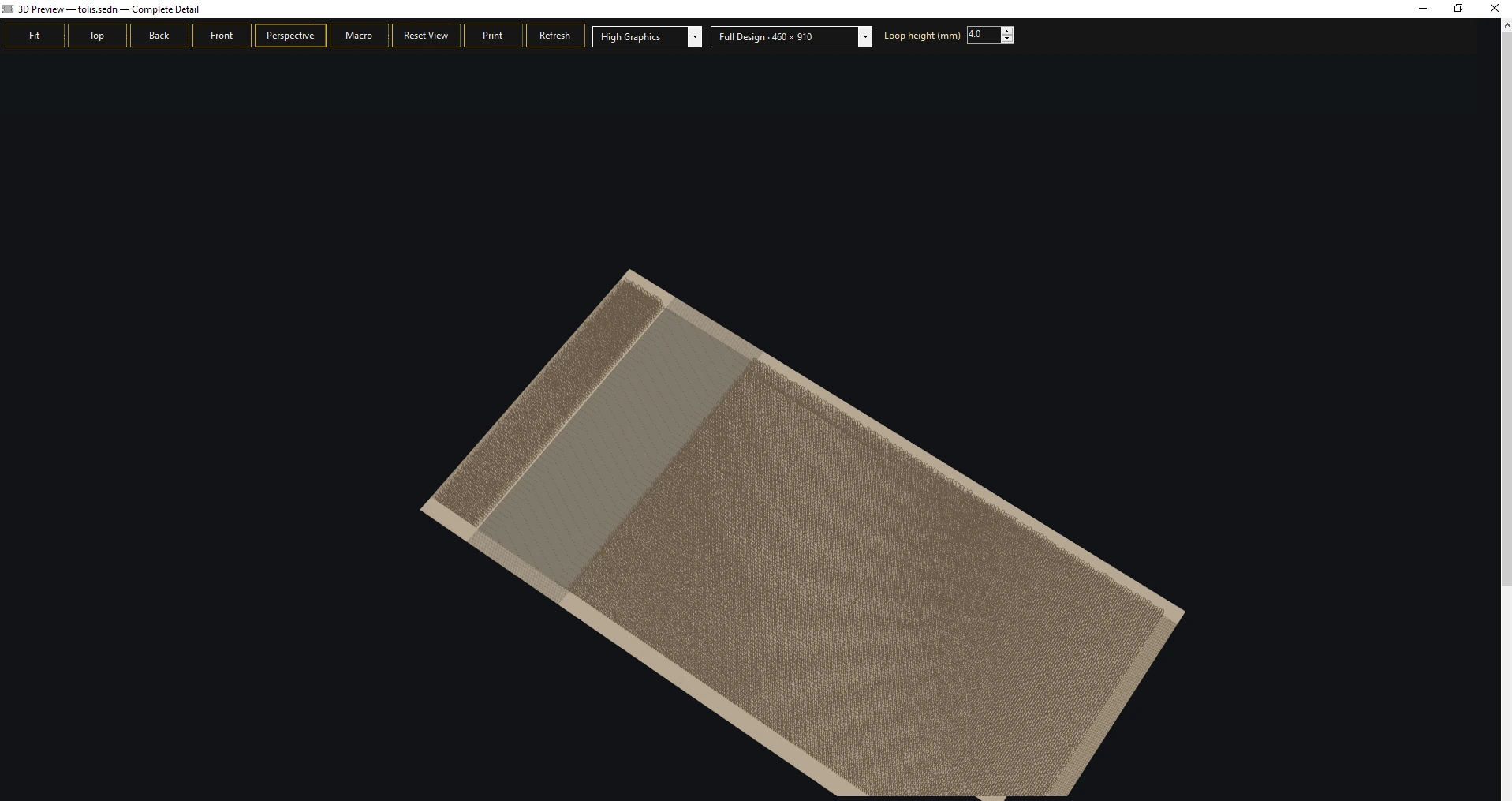Select the Perspective view button
The height and width of the screenshot is (801, 1512).
(290, 36)
